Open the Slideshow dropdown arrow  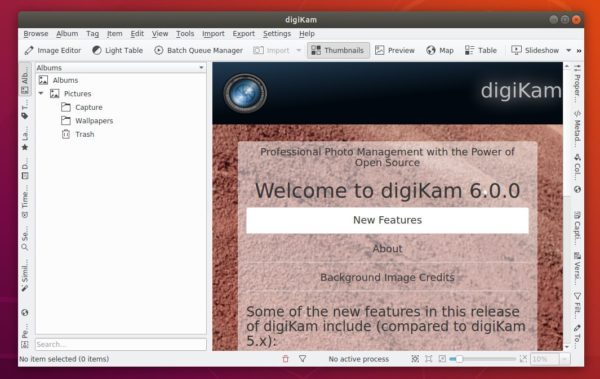pyautogui.click(x=569, y=50)
